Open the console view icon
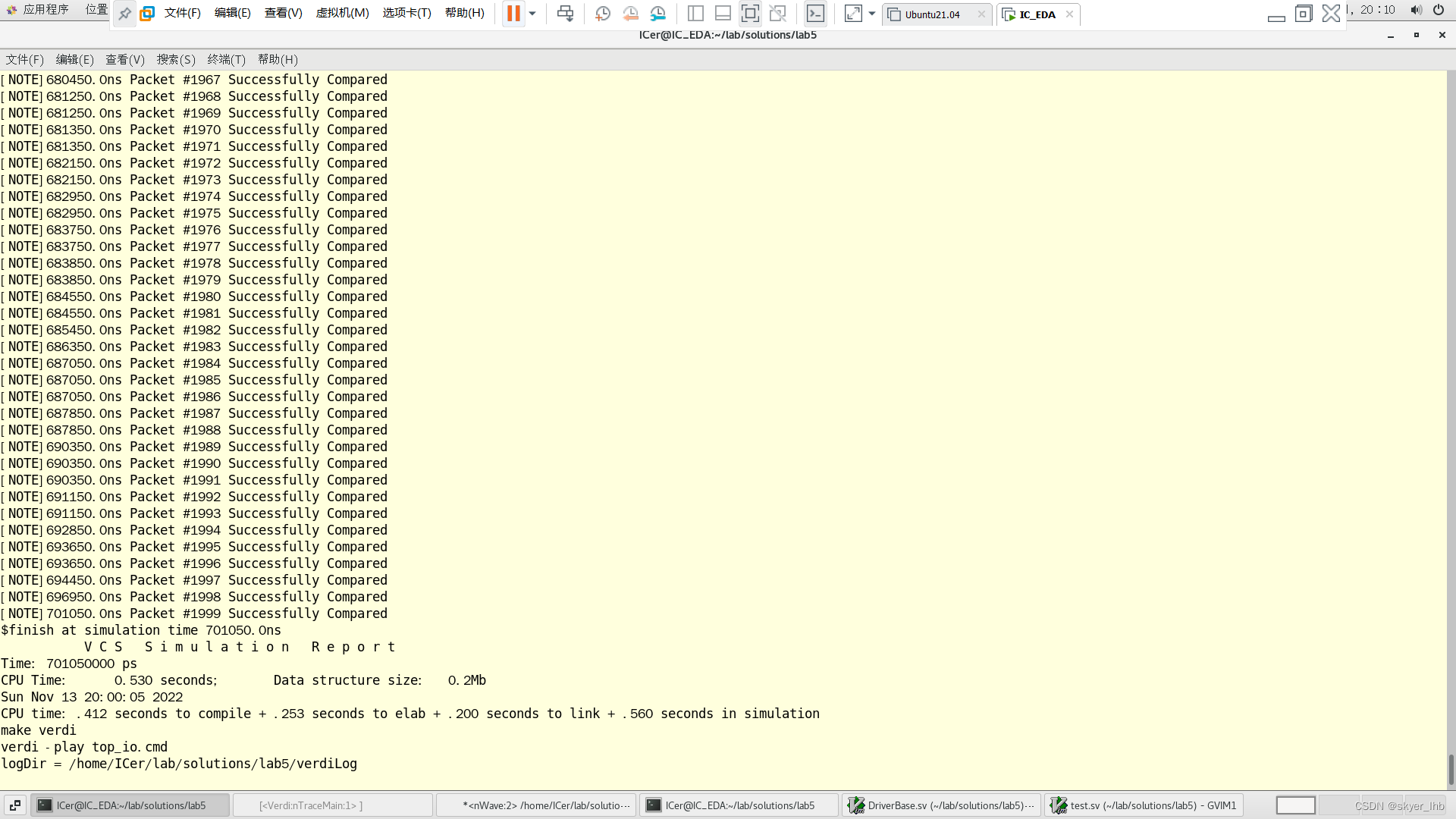 point(815,14)
